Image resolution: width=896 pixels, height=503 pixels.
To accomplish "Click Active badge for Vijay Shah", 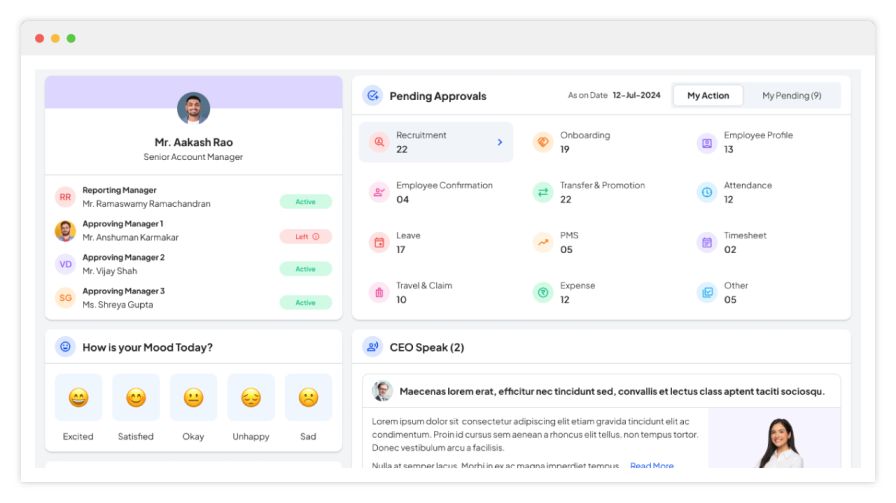I will (306, 269).
